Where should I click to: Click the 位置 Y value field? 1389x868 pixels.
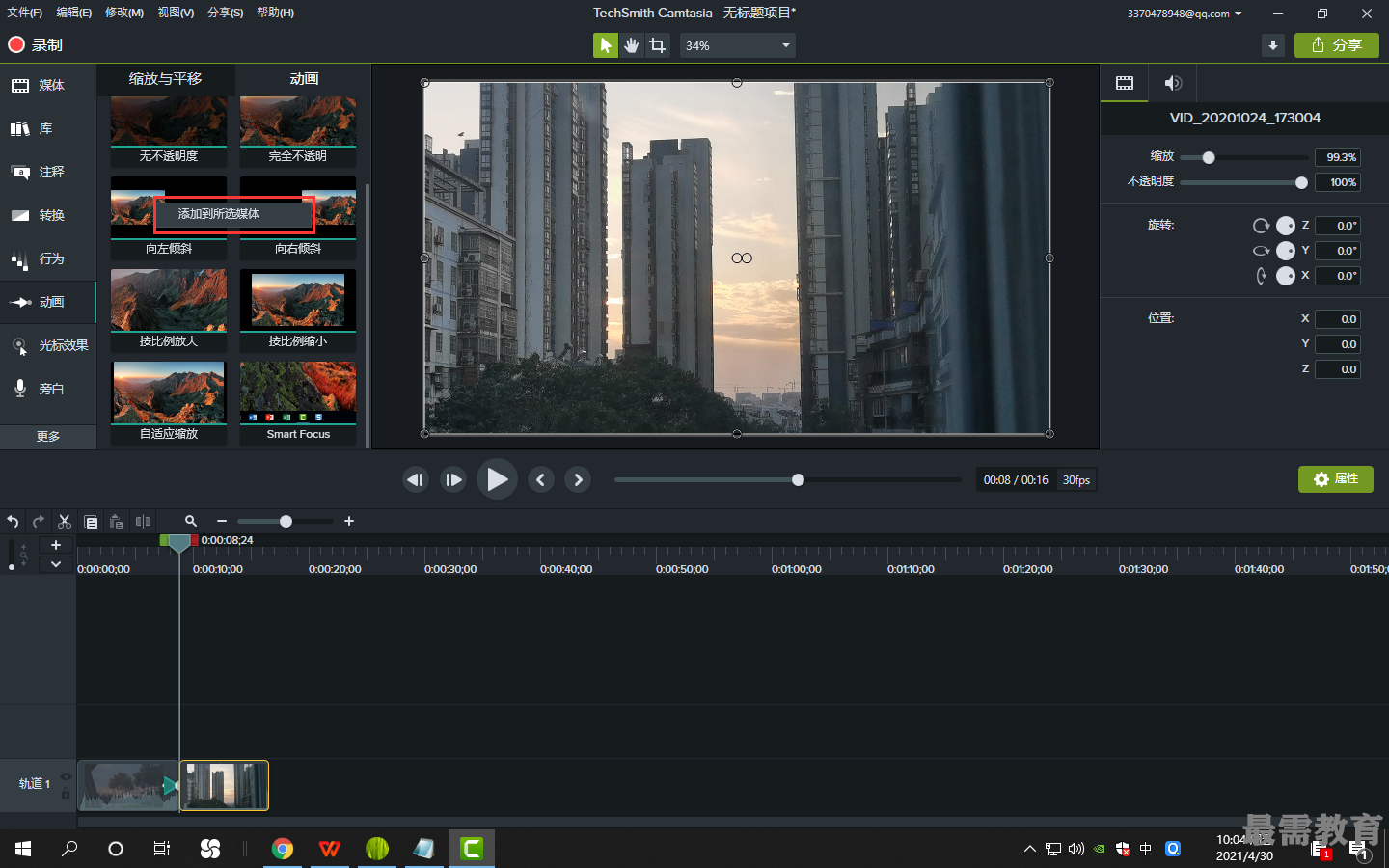click(x=1338, y=344)
